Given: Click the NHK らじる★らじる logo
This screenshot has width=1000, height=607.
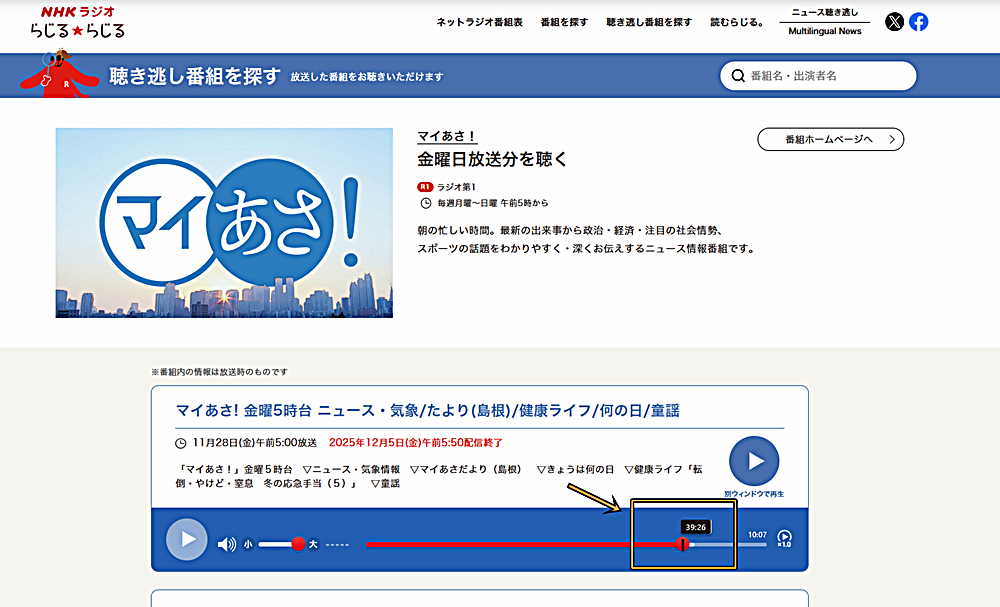Looking at the screenshot, I should [77, 22].
